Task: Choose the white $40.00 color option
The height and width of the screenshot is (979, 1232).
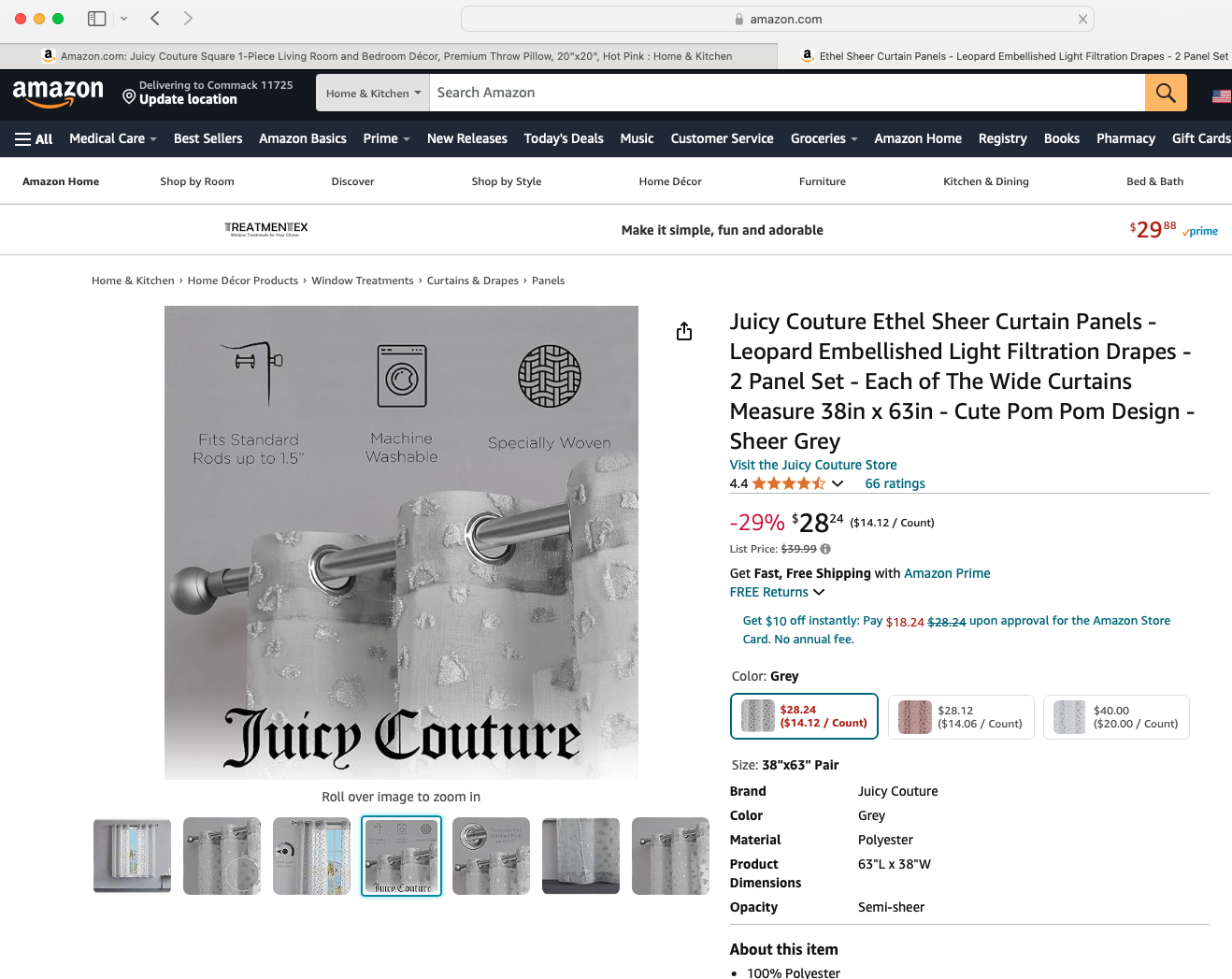Action: (1116, 717)
